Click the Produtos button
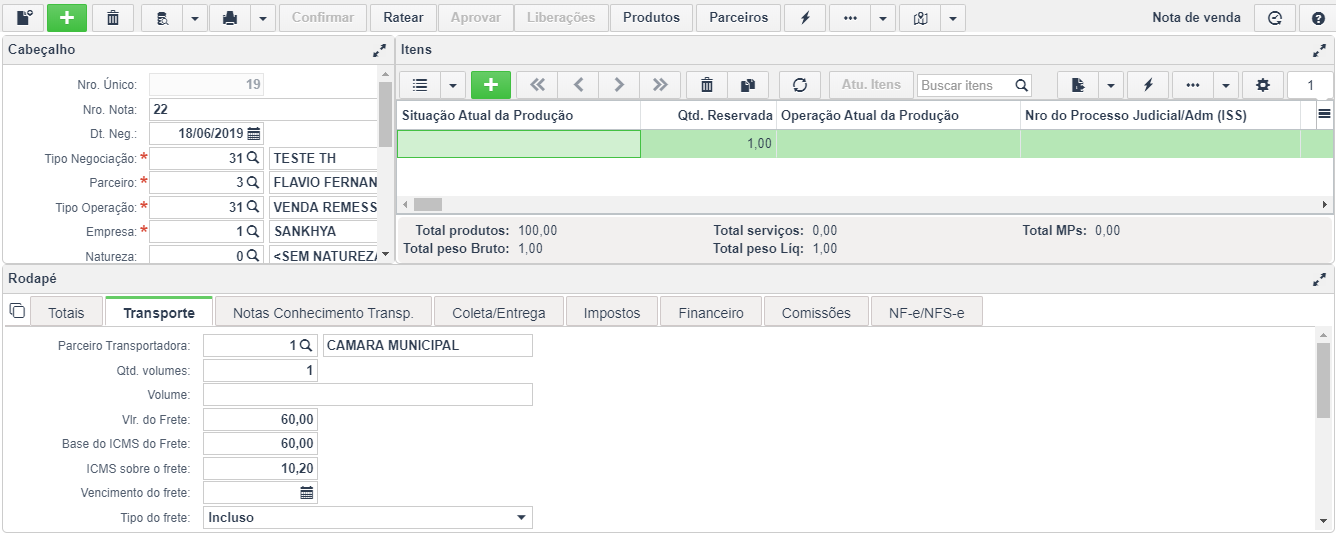The image size is (1336, 534). click(651, 18)
